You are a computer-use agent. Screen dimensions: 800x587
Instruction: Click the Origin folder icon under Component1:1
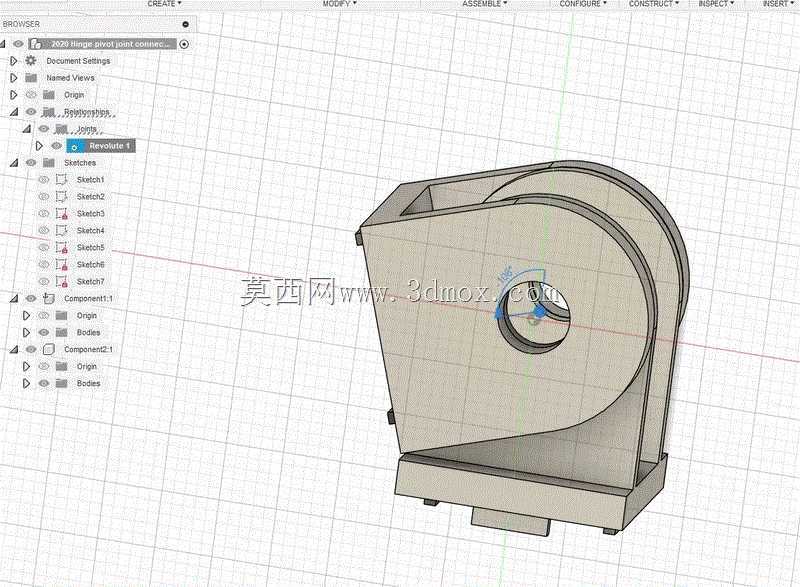point(61,316)
